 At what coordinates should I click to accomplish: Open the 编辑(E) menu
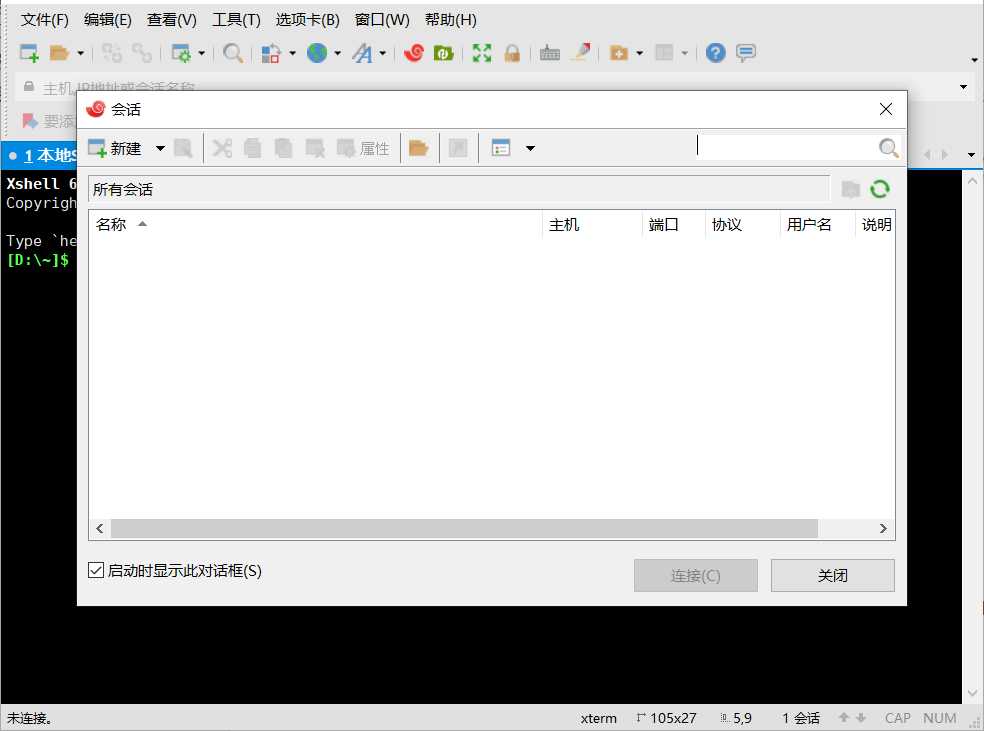click(x=107, y=20)
